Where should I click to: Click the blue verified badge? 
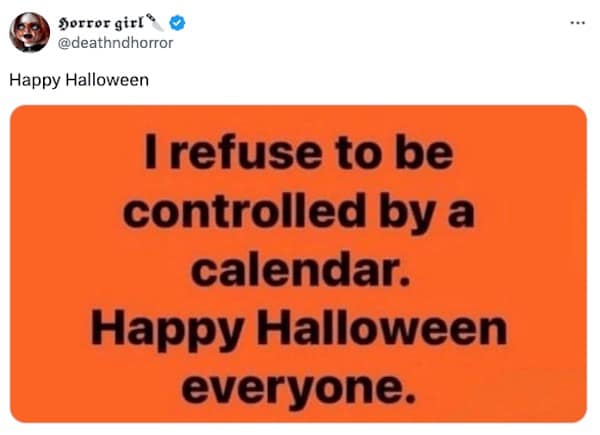click(x=173, y=23)
